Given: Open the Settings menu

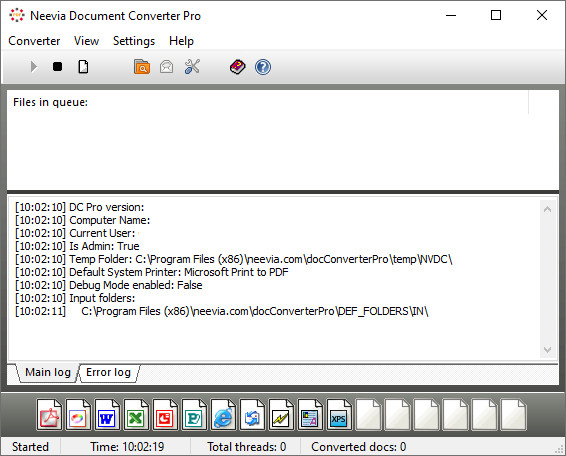Looking at the screenshot, I should [134, 41].
